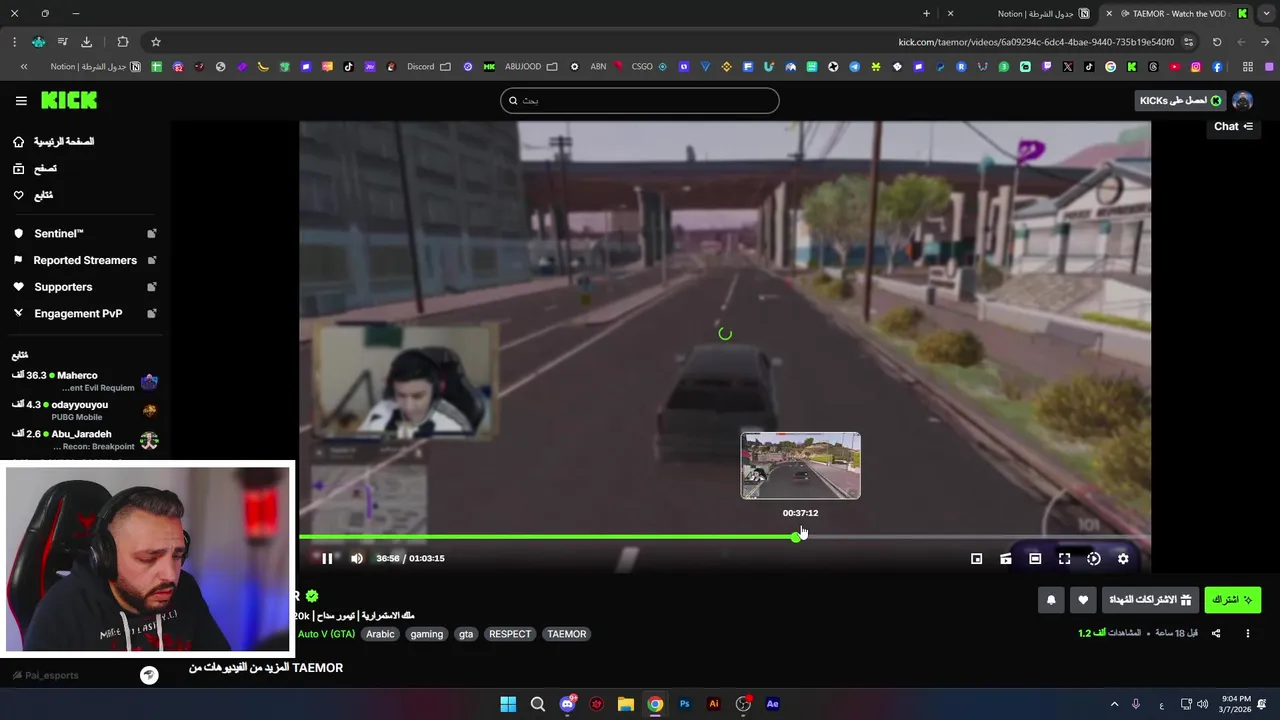Open ABUJOOD bookmark
The height and width of the screenshot is (720, 1280).
coord(530,67)
